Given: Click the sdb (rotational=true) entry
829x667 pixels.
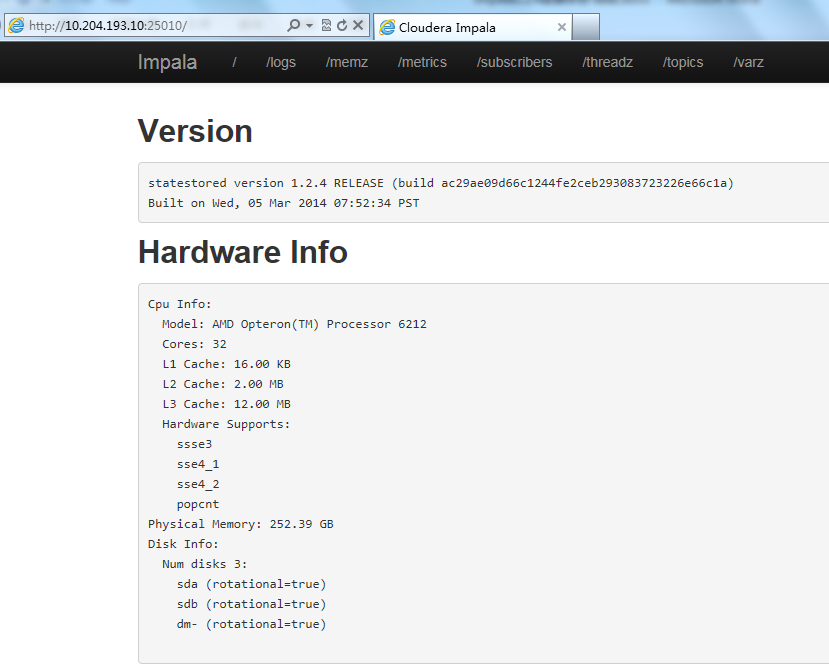Looking at the screenshot, I should coord(252,604).
